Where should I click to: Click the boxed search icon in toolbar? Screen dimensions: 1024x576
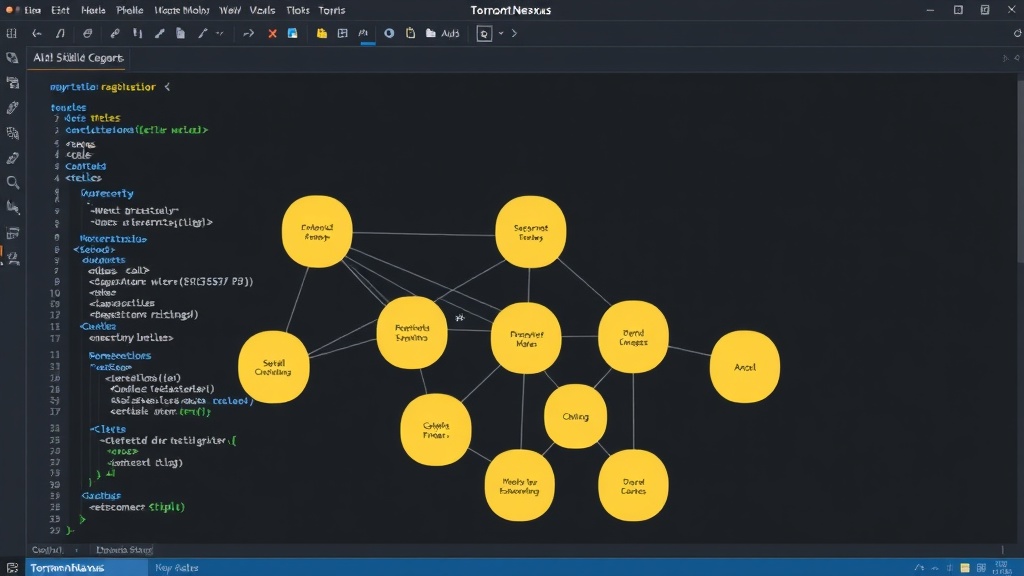484,33
